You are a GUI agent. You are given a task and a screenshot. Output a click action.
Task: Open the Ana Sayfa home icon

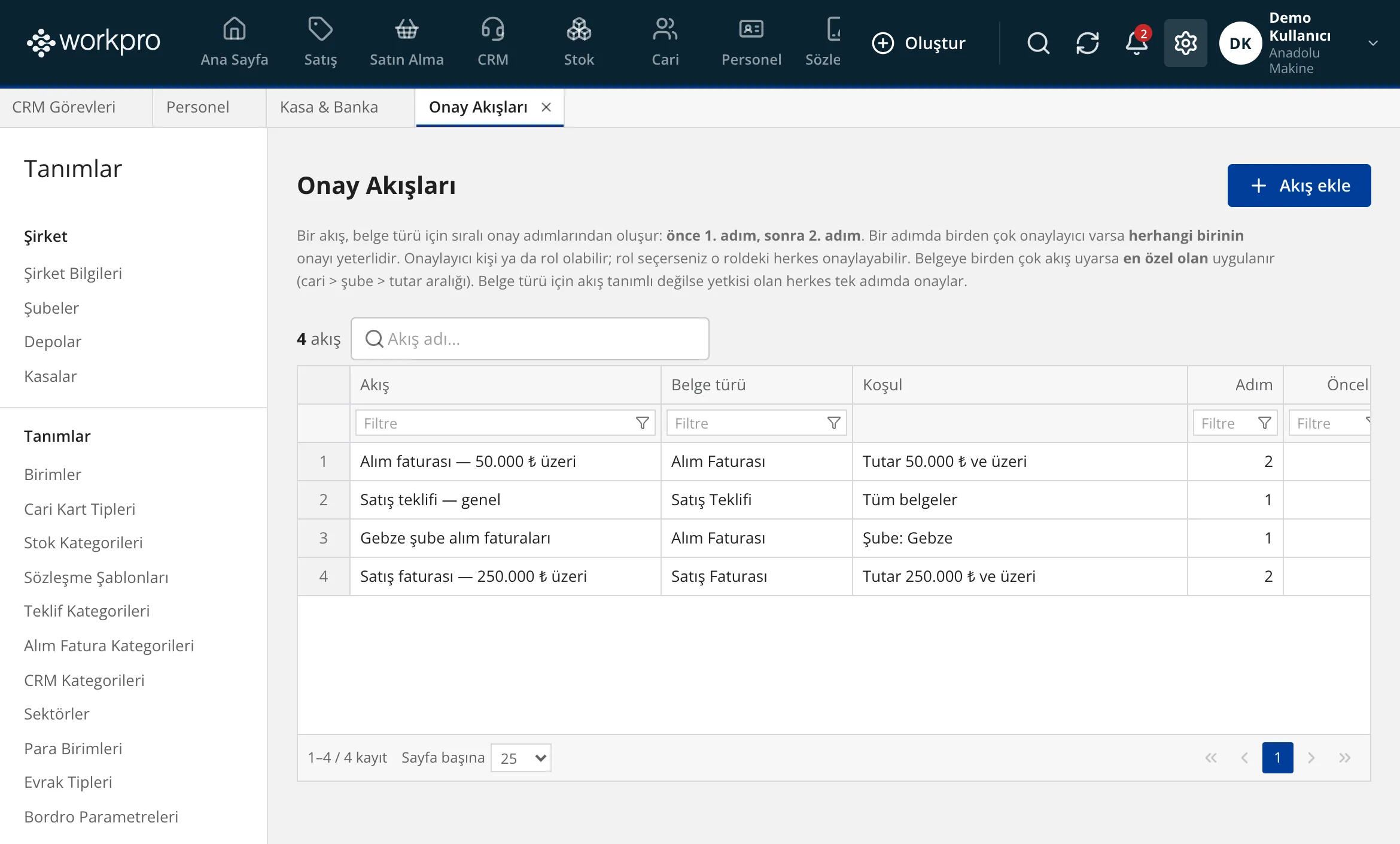pos(234,29)
